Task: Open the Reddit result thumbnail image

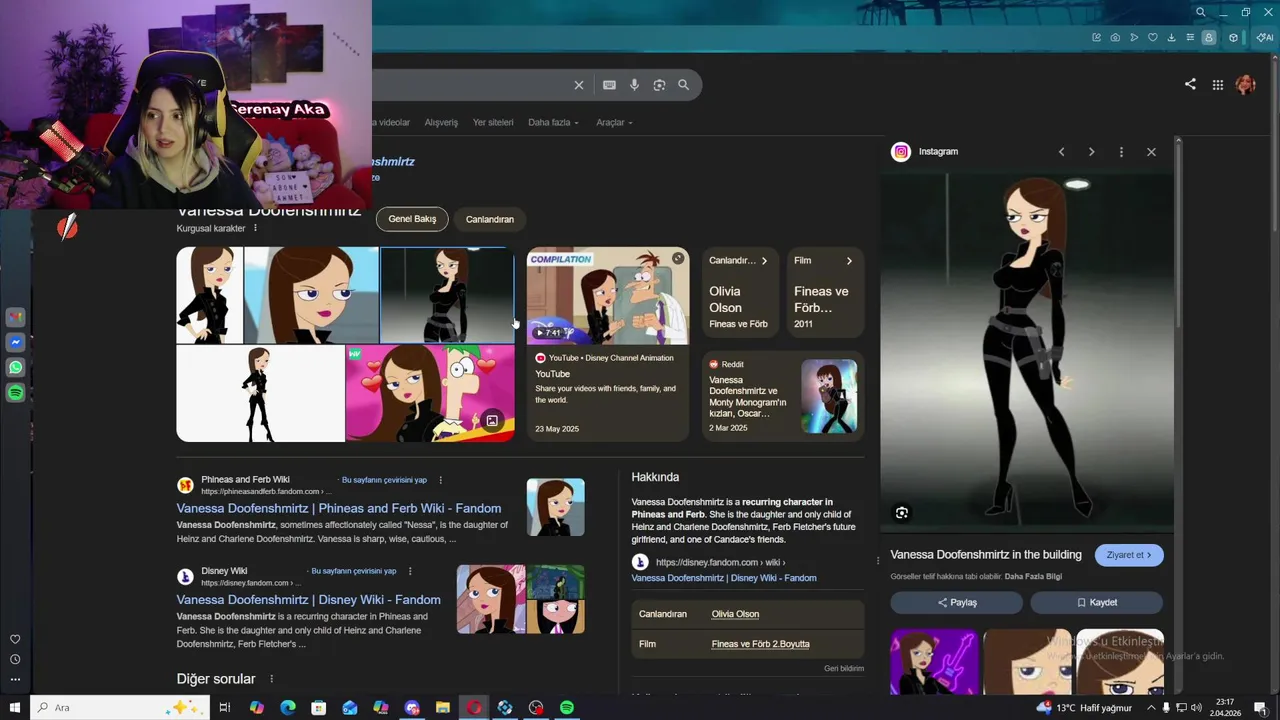Action: pyautogui.click(x=829, y=396)
